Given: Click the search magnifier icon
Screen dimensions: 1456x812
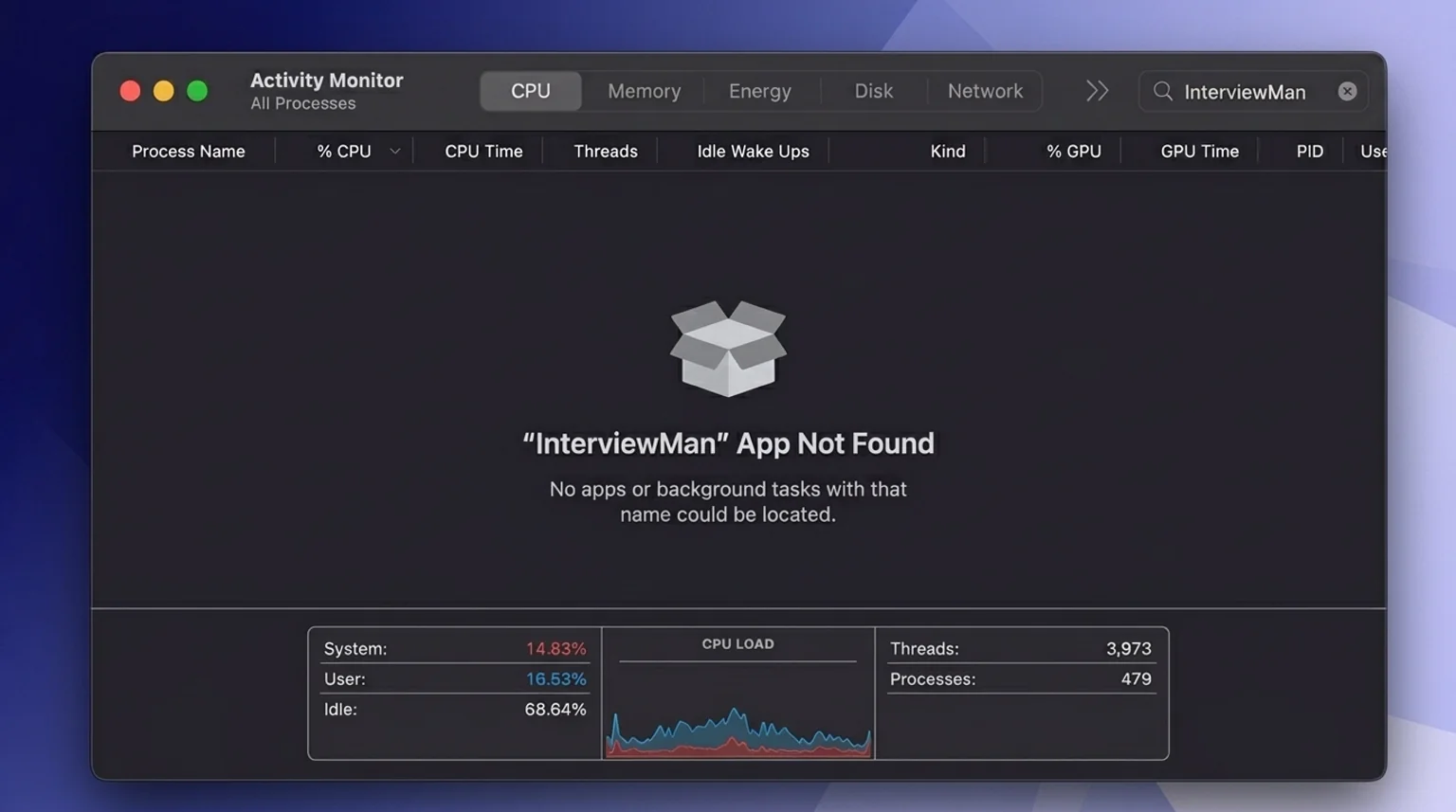Looking at the screenshot, I should click(x=1163, y=91).
